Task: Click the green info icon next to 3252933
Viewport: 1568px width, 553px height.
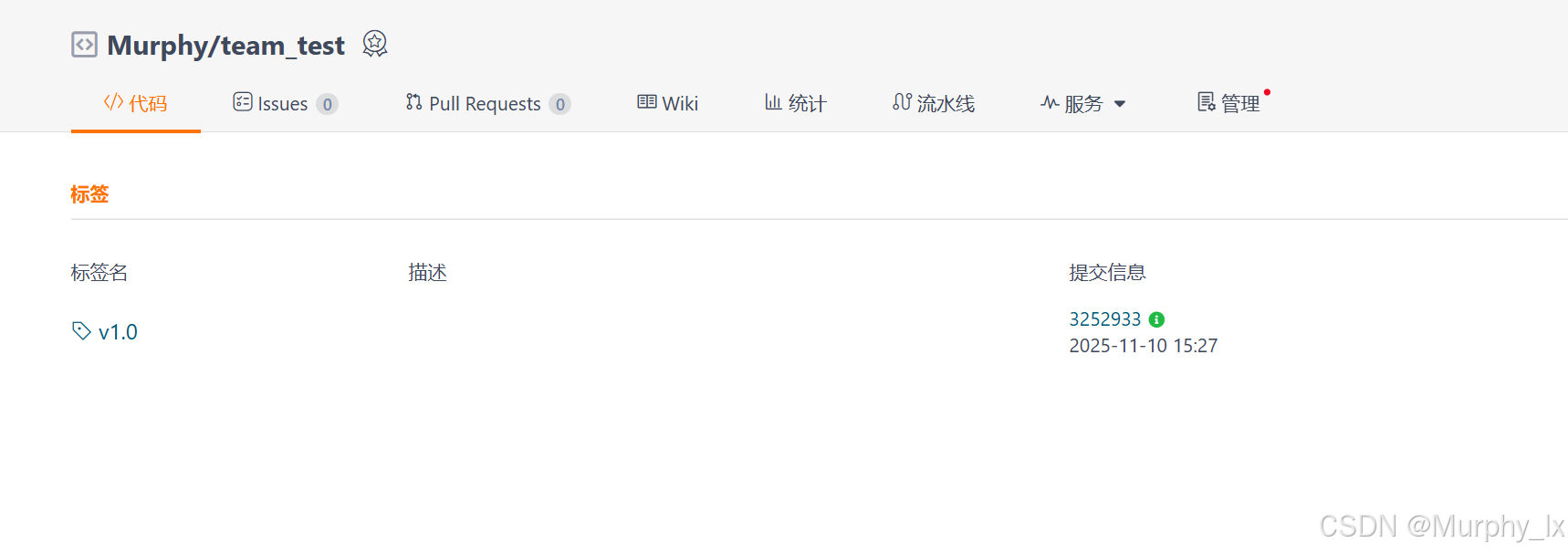Action: coord(1156,319)
